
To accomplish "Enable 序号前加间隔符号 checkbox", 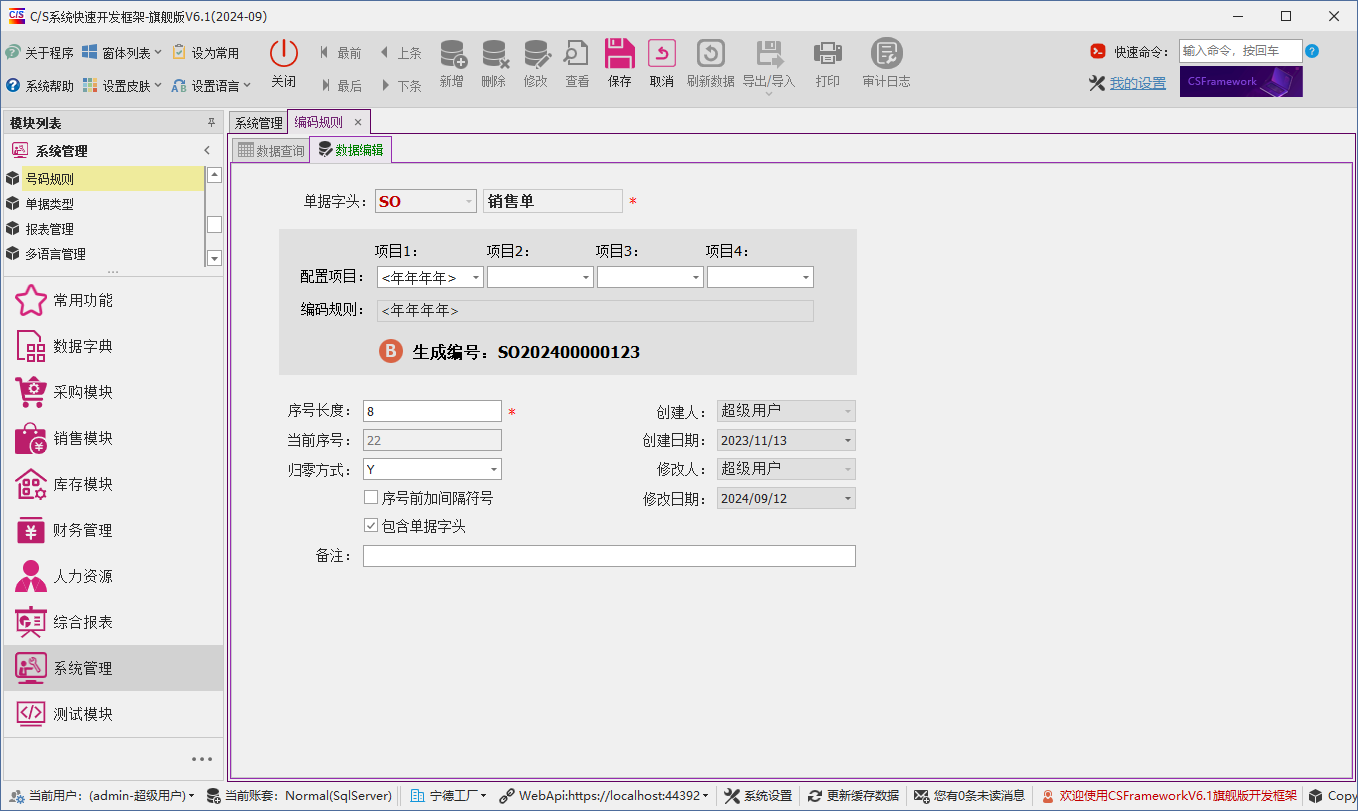I will [371, 497].
